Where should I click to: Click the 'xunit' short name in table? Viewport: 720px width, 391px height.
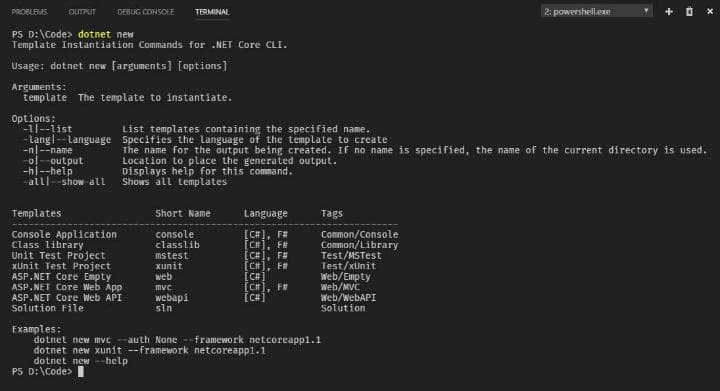click(169, 266)
